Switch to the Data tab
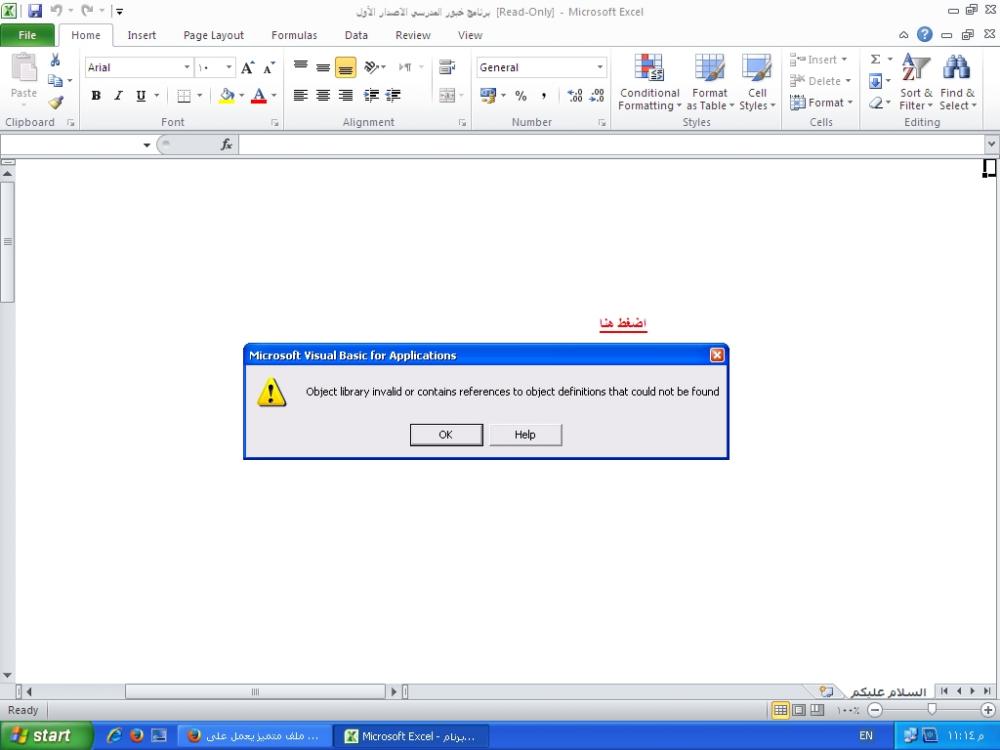This screenshot has height=750, width=1000. click(x=356, y=35)
